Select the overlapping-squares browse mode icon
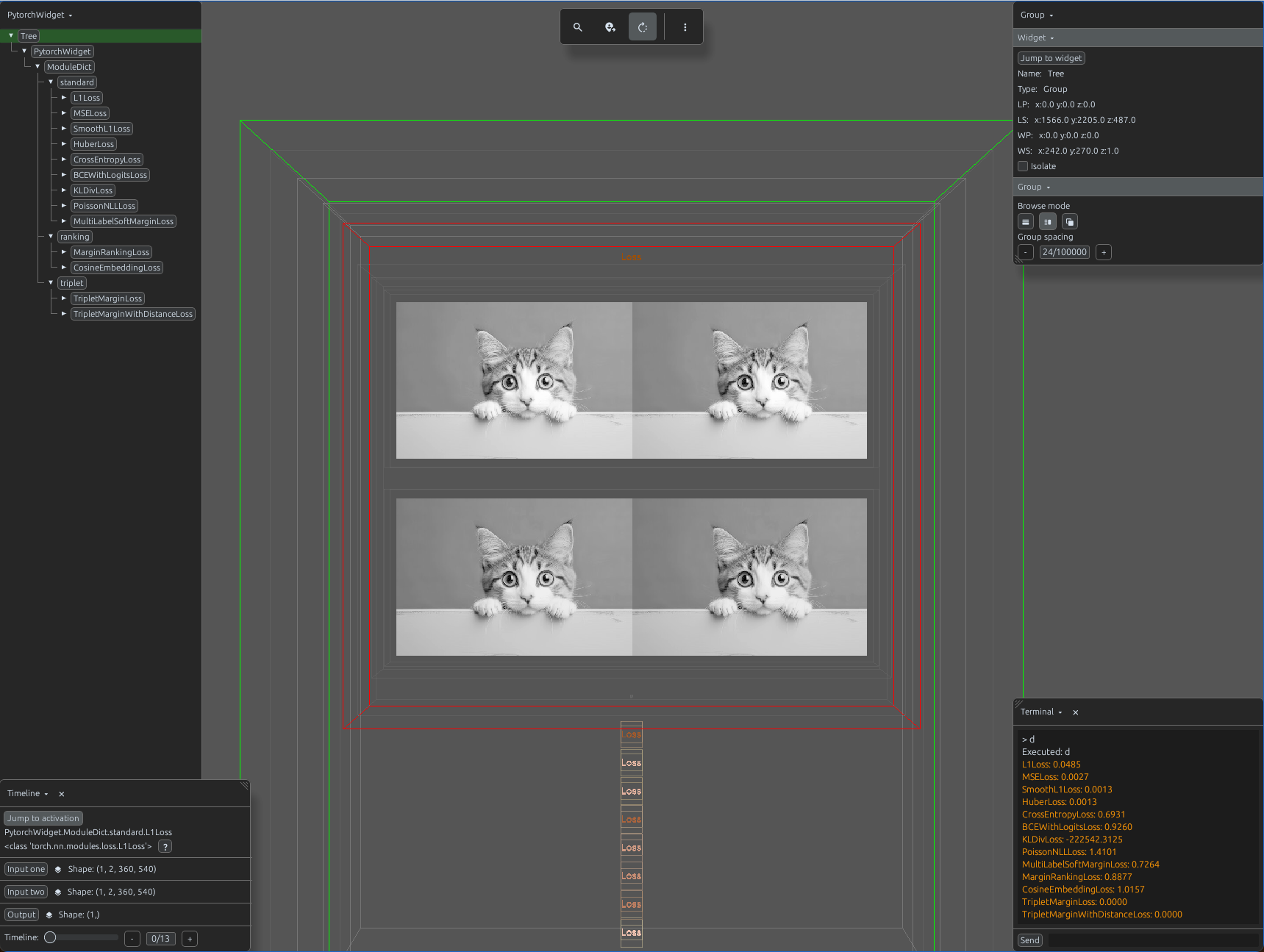The width and height of the screenshot is (1264, 952). coord(1070,221)
